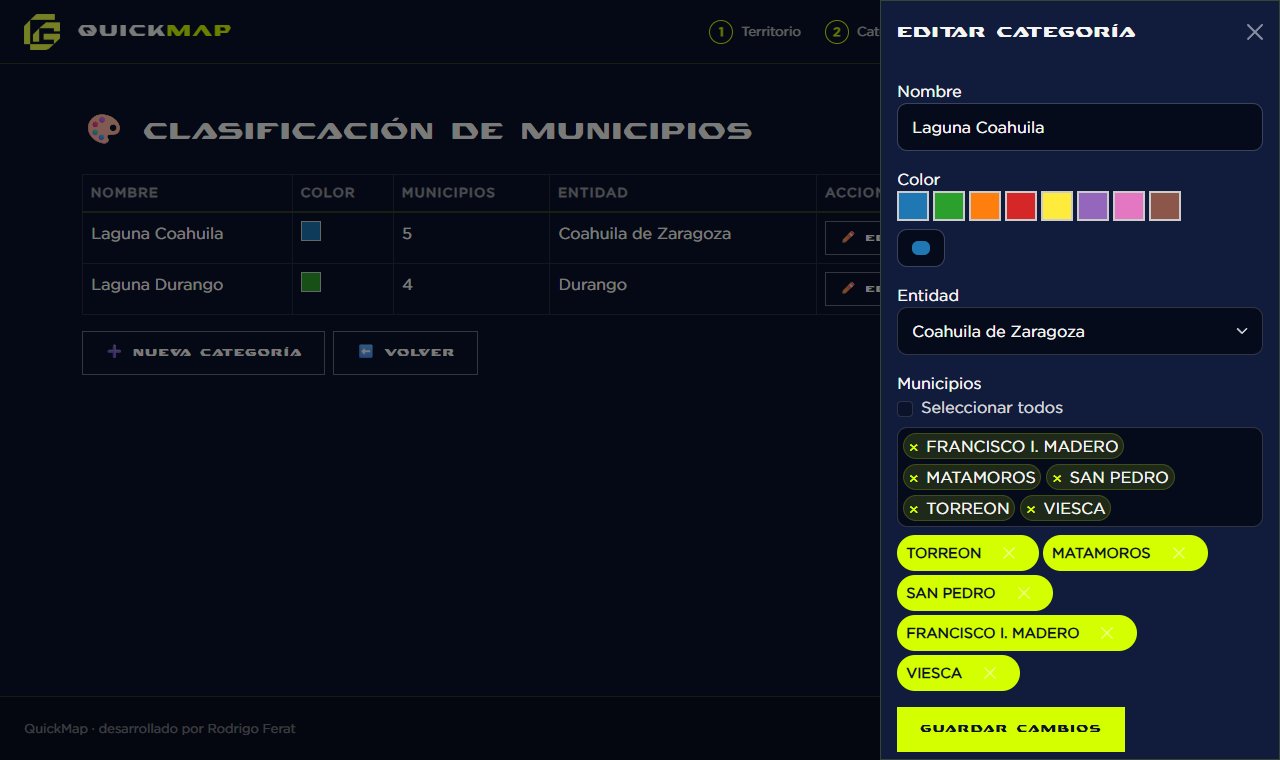Click the x on yellow FRANCISCO I. MADERO tag
The height and width of the screenshot is (760, 1280).
click(x=1107, y=633)
